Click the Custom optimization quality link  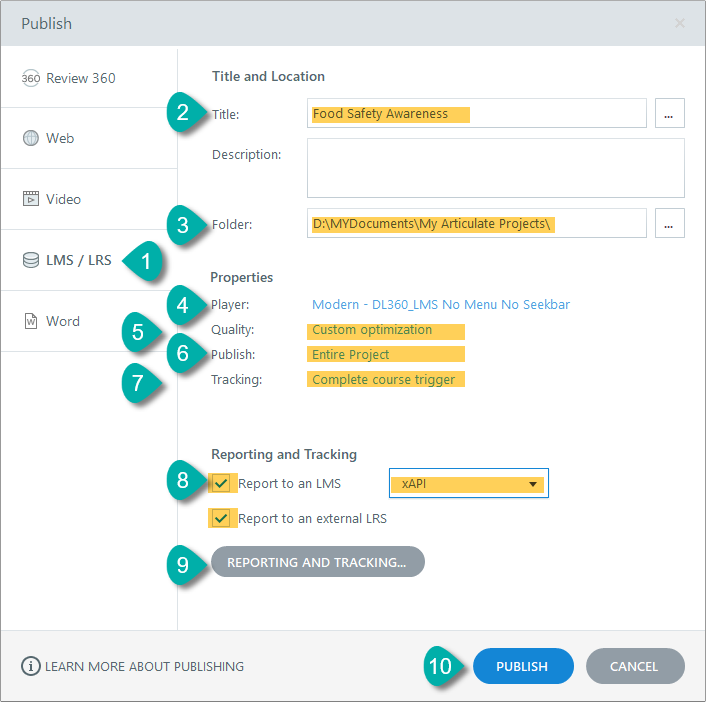[372, 330]
